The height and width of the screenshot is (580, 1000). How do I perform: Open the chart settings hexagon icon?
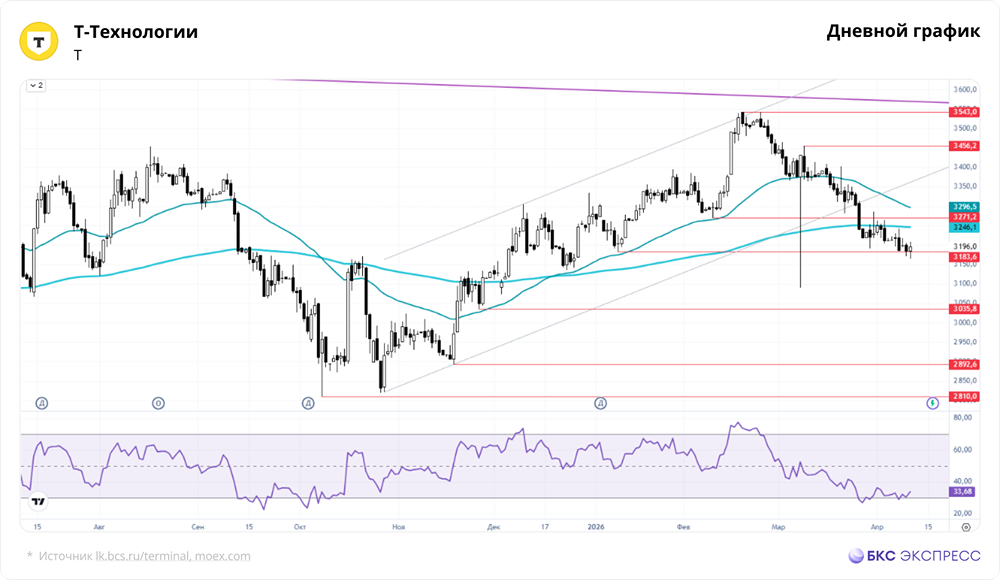966,527
